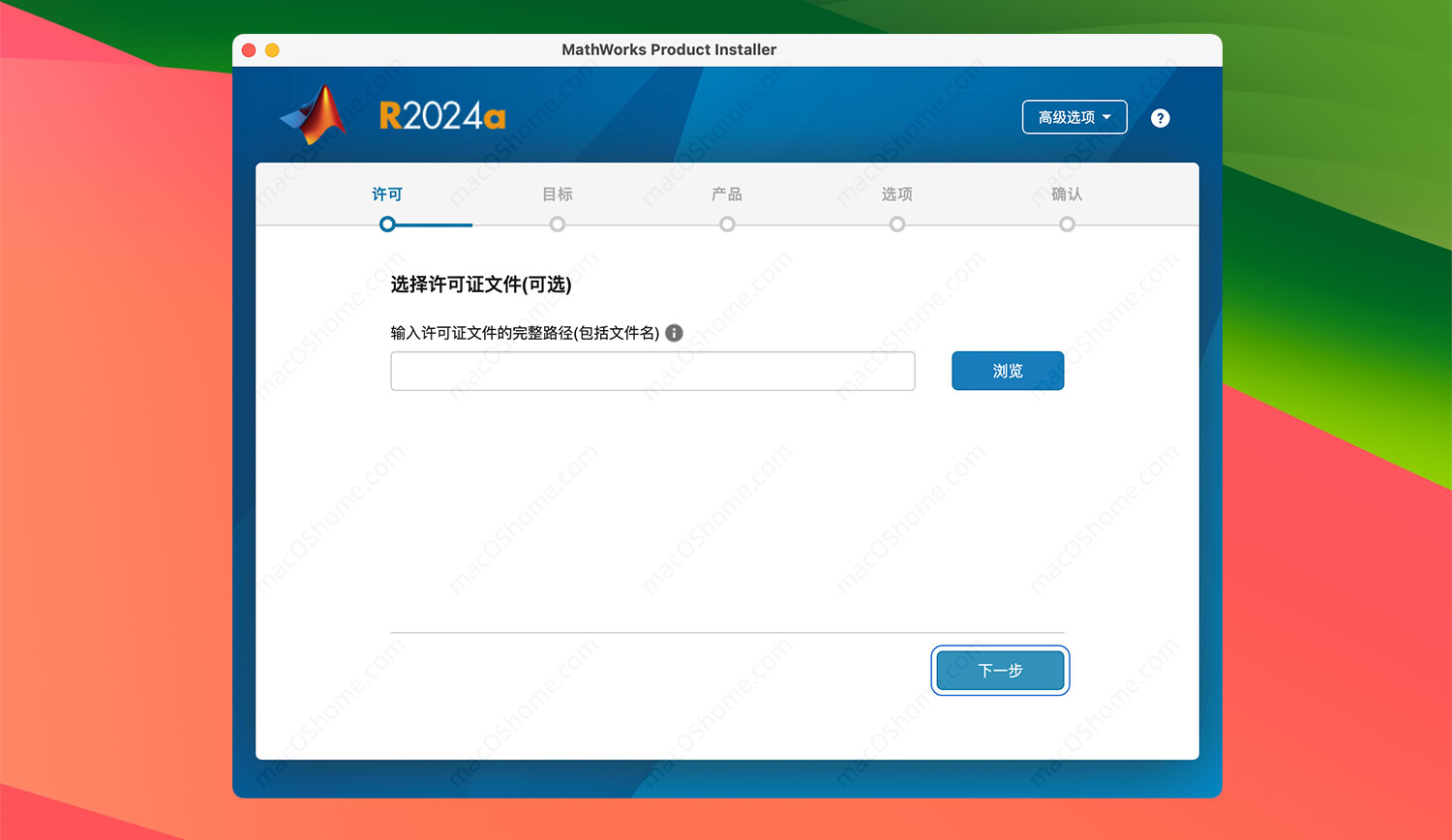The image size is (1452, 840).
Task: Click the 目标 step circle indicator
Action: coord(558,224)
